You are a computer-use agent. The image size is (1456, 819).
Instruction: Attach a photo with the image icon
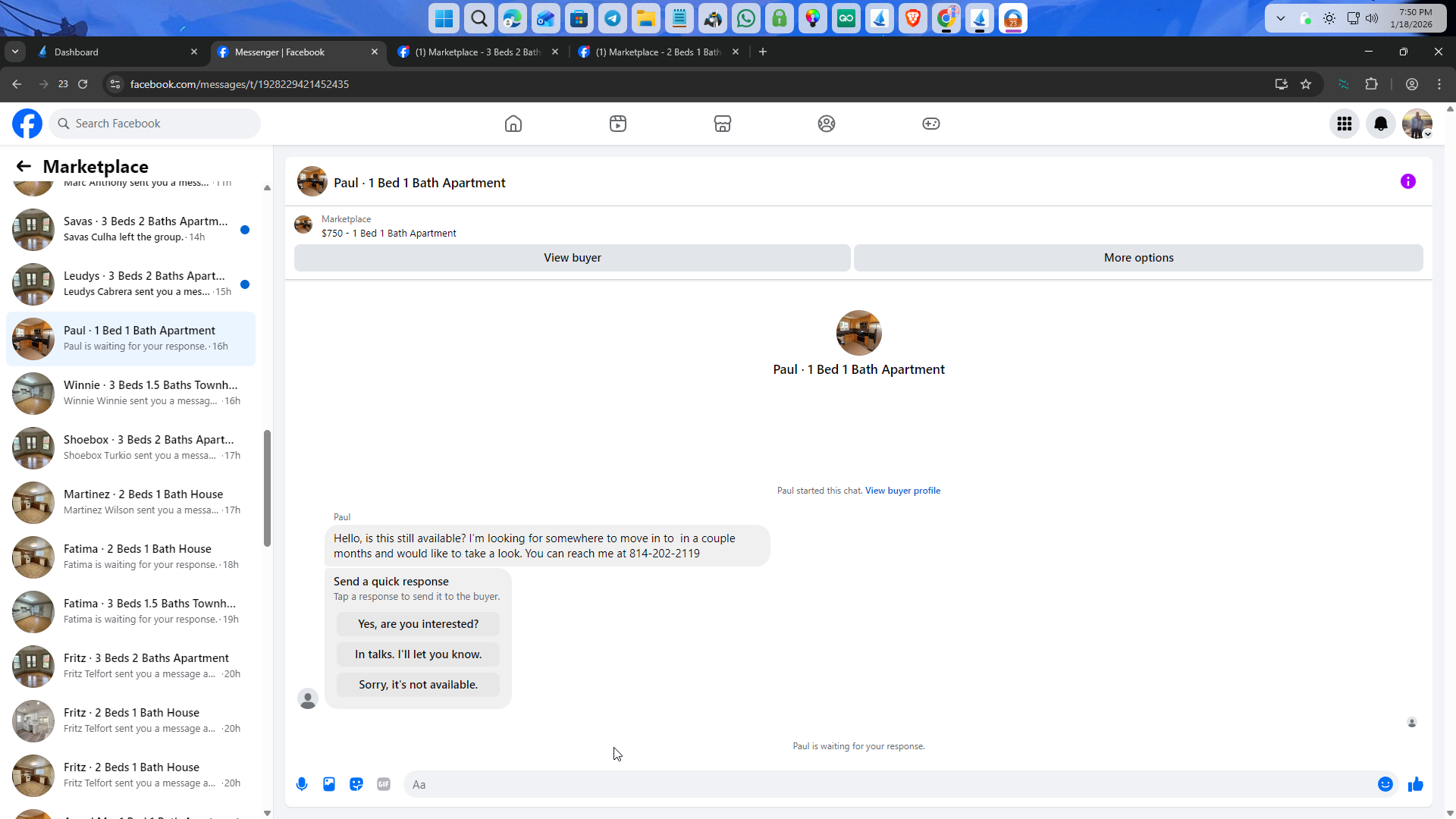coord(329,784)
